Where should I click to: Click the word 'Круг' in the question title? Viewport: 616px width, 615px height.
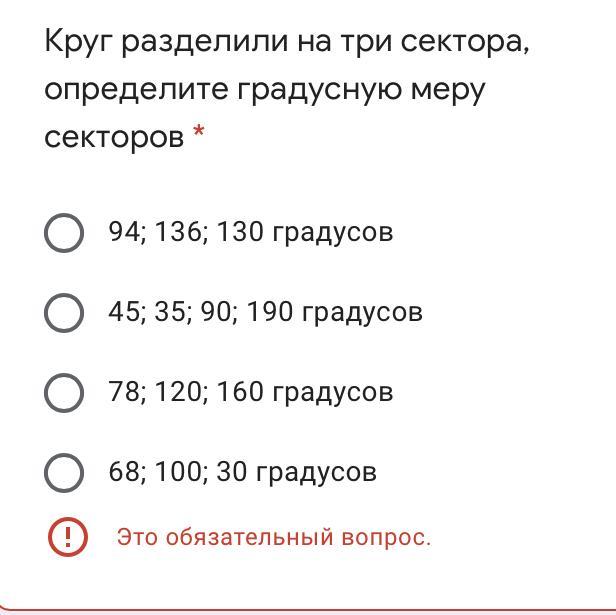pos(78,43)
